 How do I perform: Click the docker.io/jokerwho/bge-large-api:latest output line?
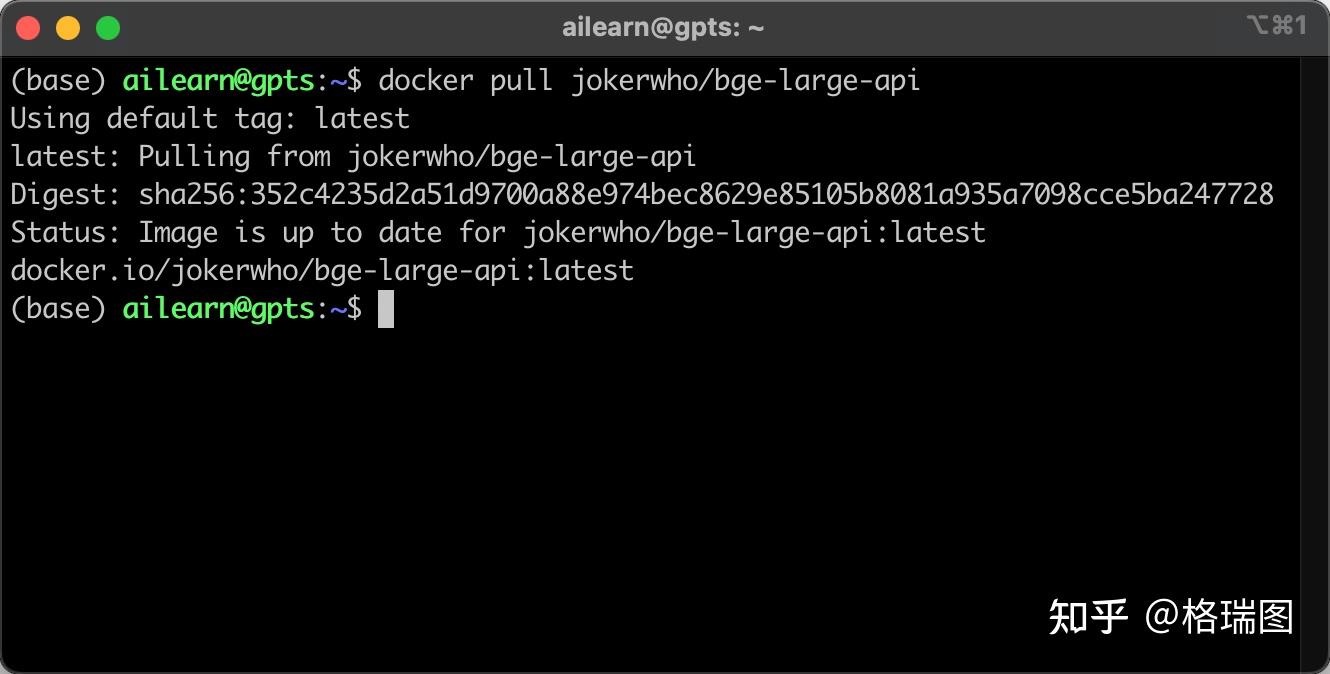(322, 271)
